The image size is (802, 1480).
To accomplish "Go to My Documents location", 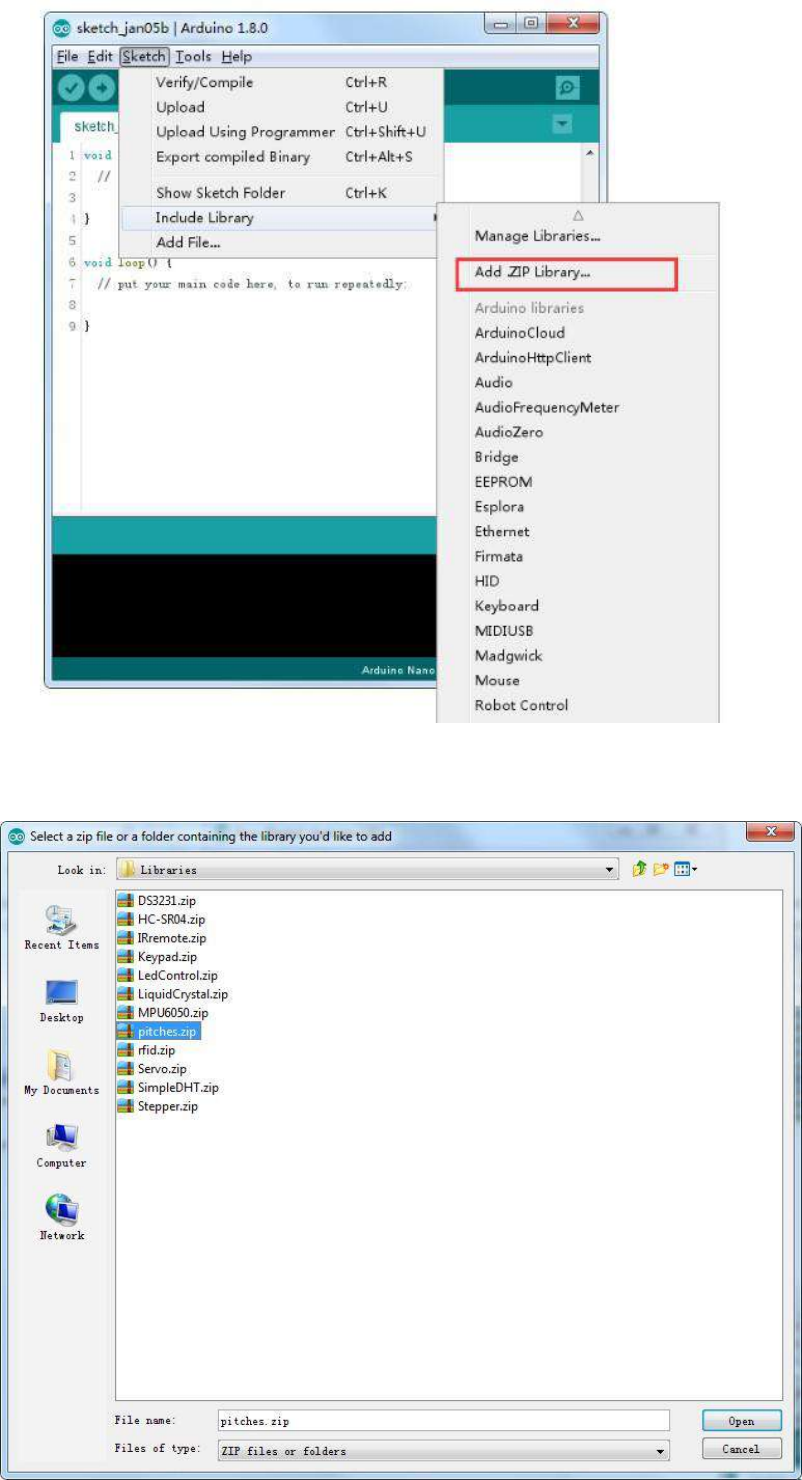I will click(x=62, y=1073).
